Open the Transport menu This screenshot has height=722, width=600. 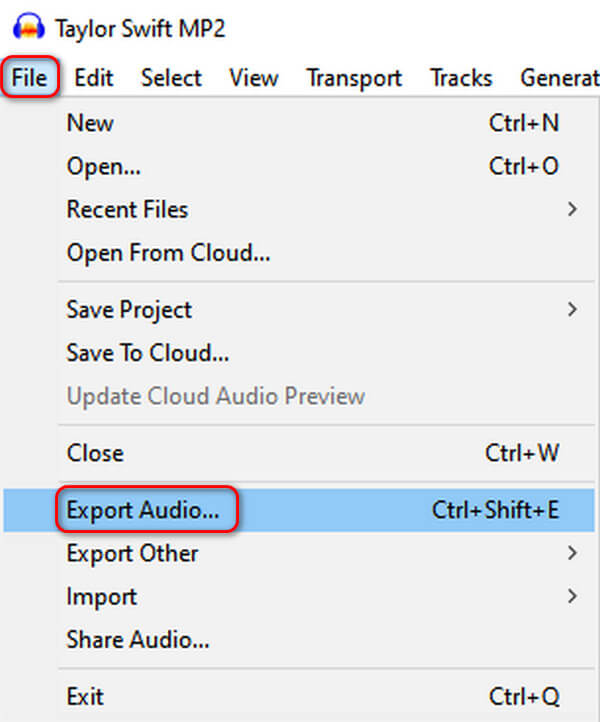click(x=354, y=77)
